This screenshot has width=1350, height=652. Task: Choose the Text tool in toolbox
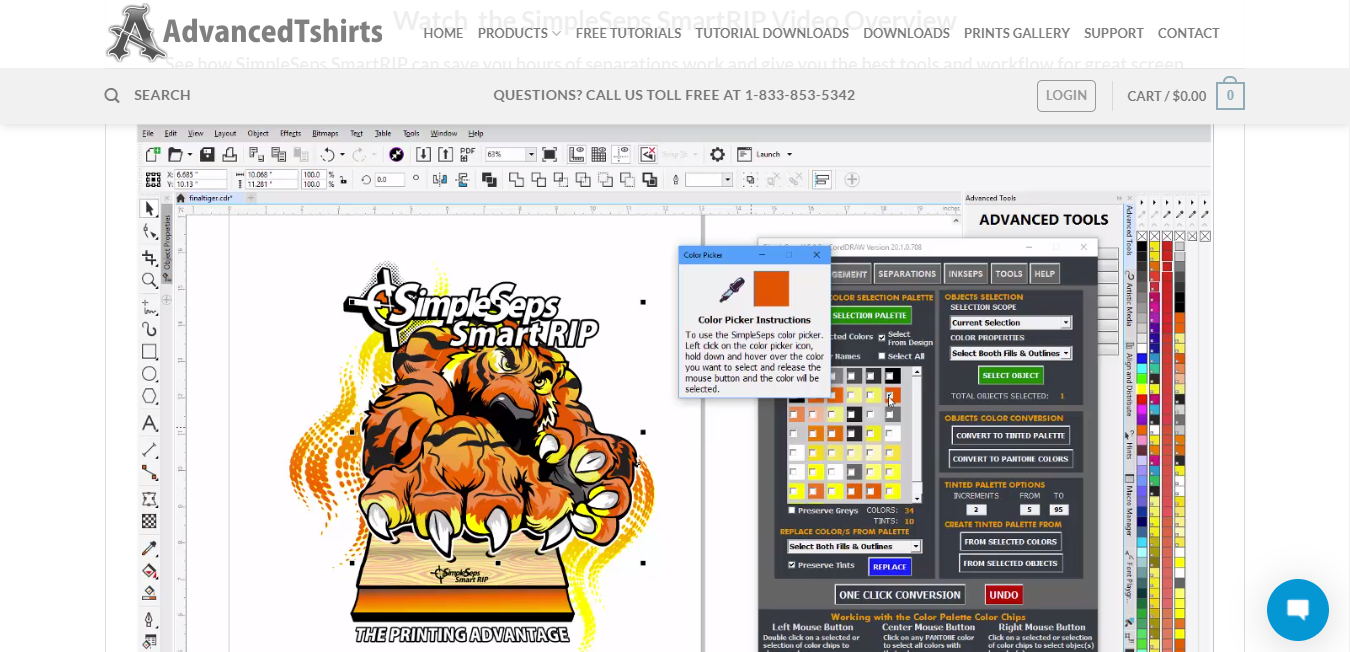click(149, 424)
